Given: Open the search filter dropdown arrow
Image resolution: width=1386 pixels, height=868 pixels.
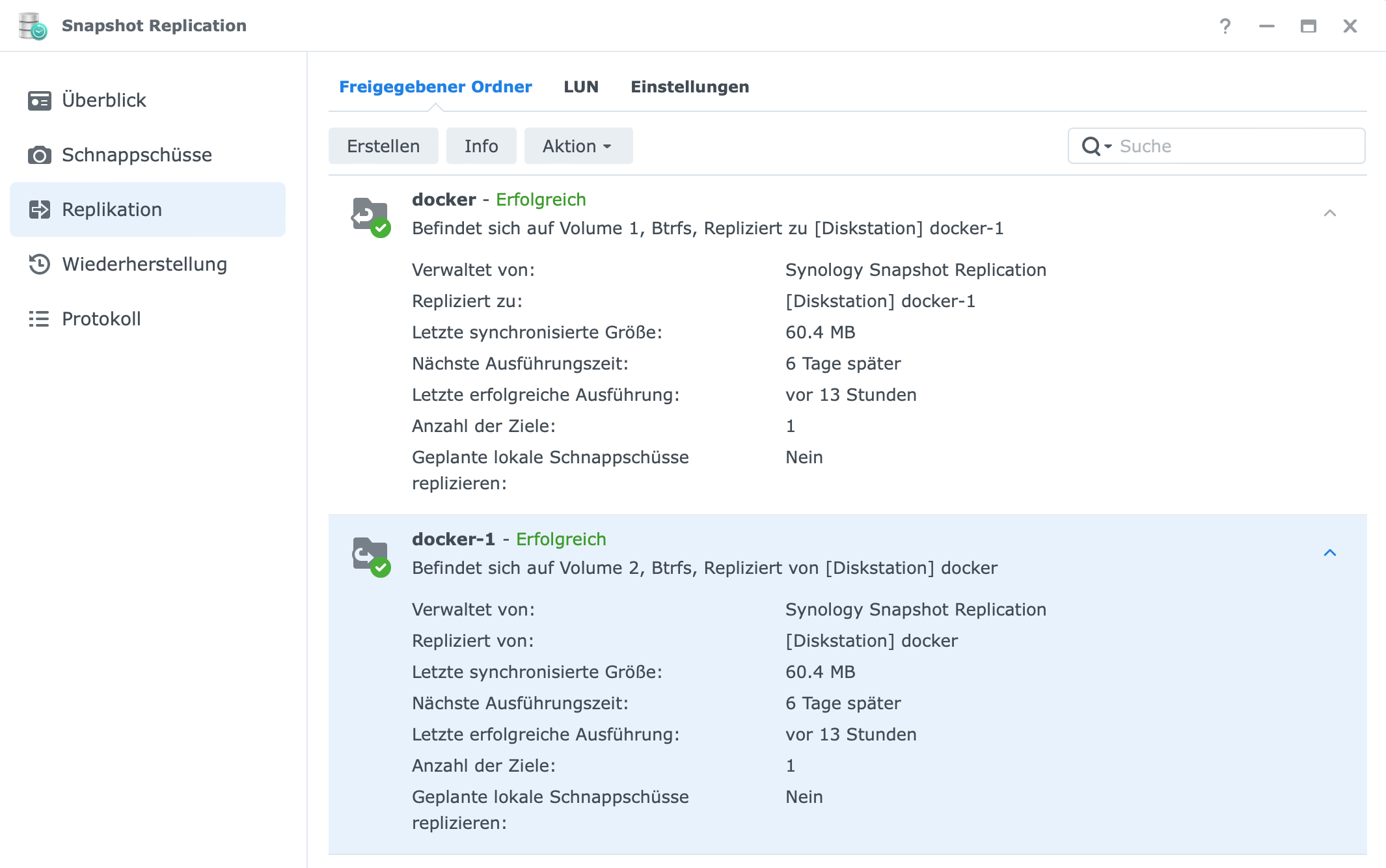Looking at the screenshot, I should coord(1108,146).
